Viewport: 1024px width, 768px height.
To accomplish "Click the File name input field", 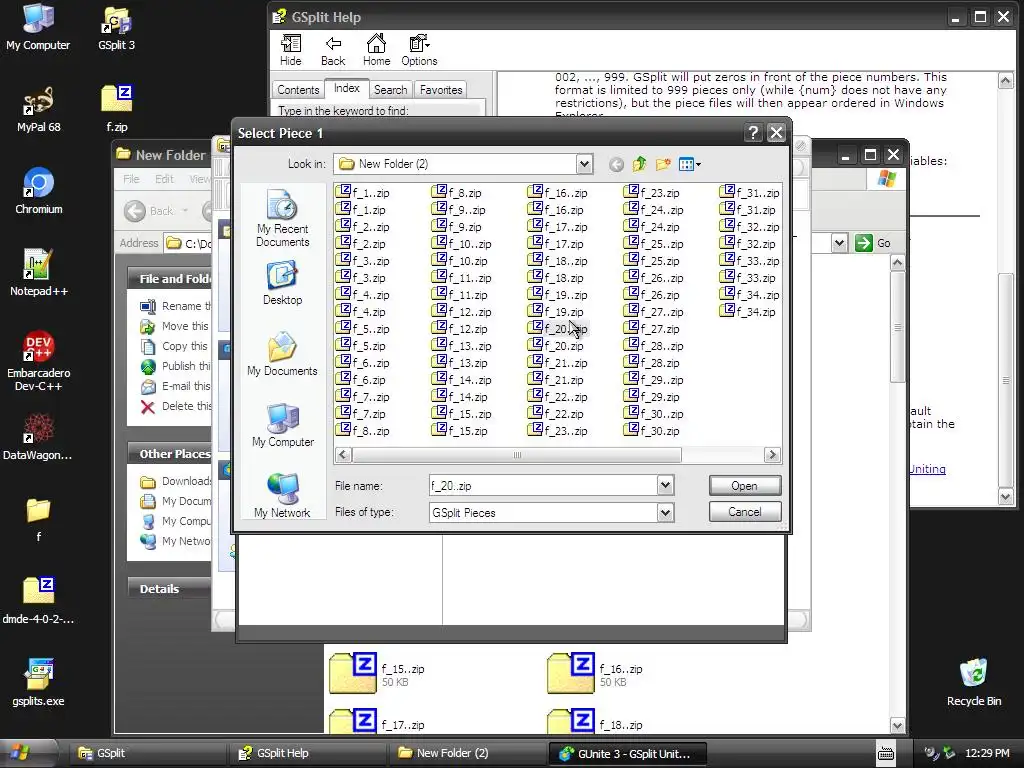I will point(542,485).
